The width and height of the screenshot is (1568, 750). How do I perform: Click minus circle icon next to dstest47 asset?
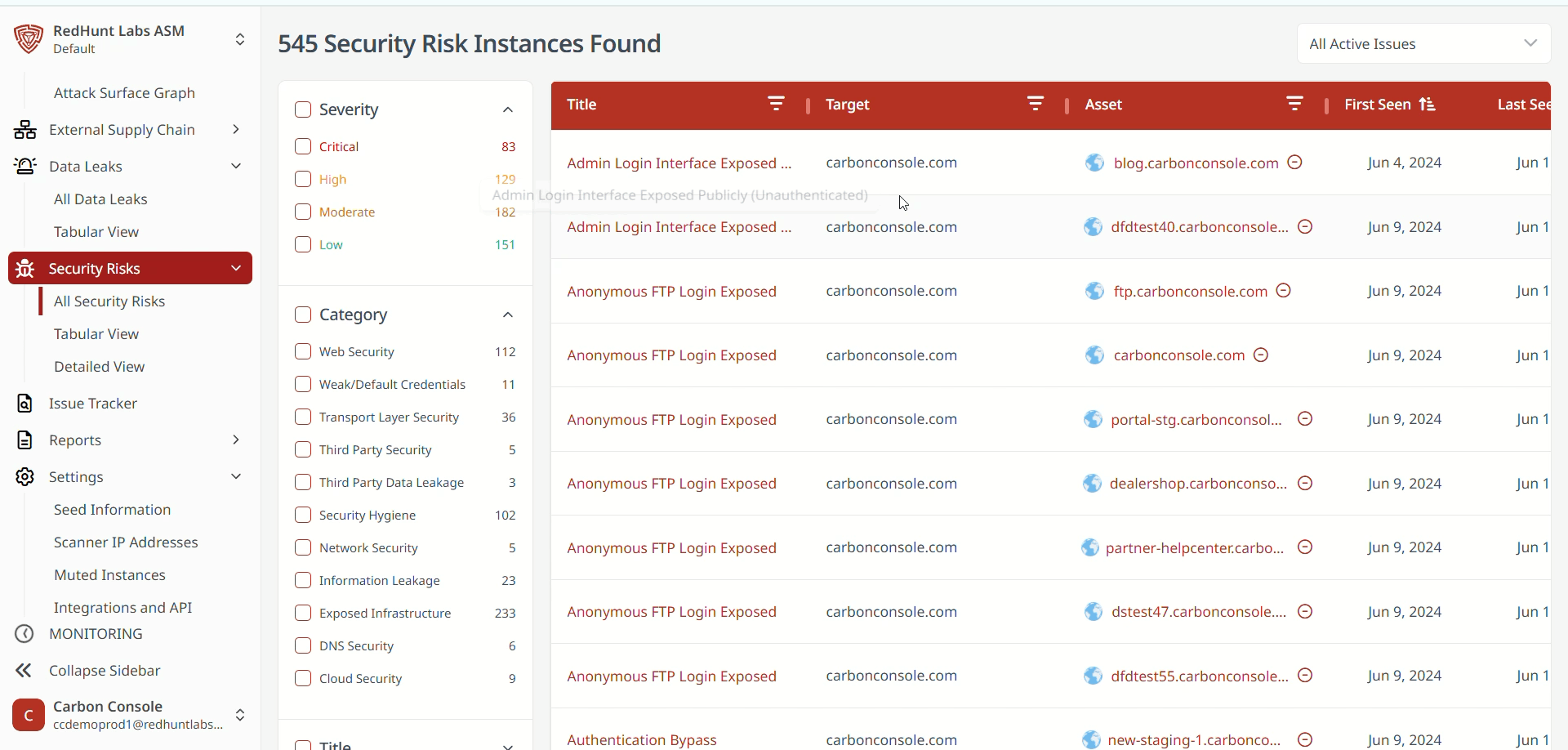[x=1305, y=611]
